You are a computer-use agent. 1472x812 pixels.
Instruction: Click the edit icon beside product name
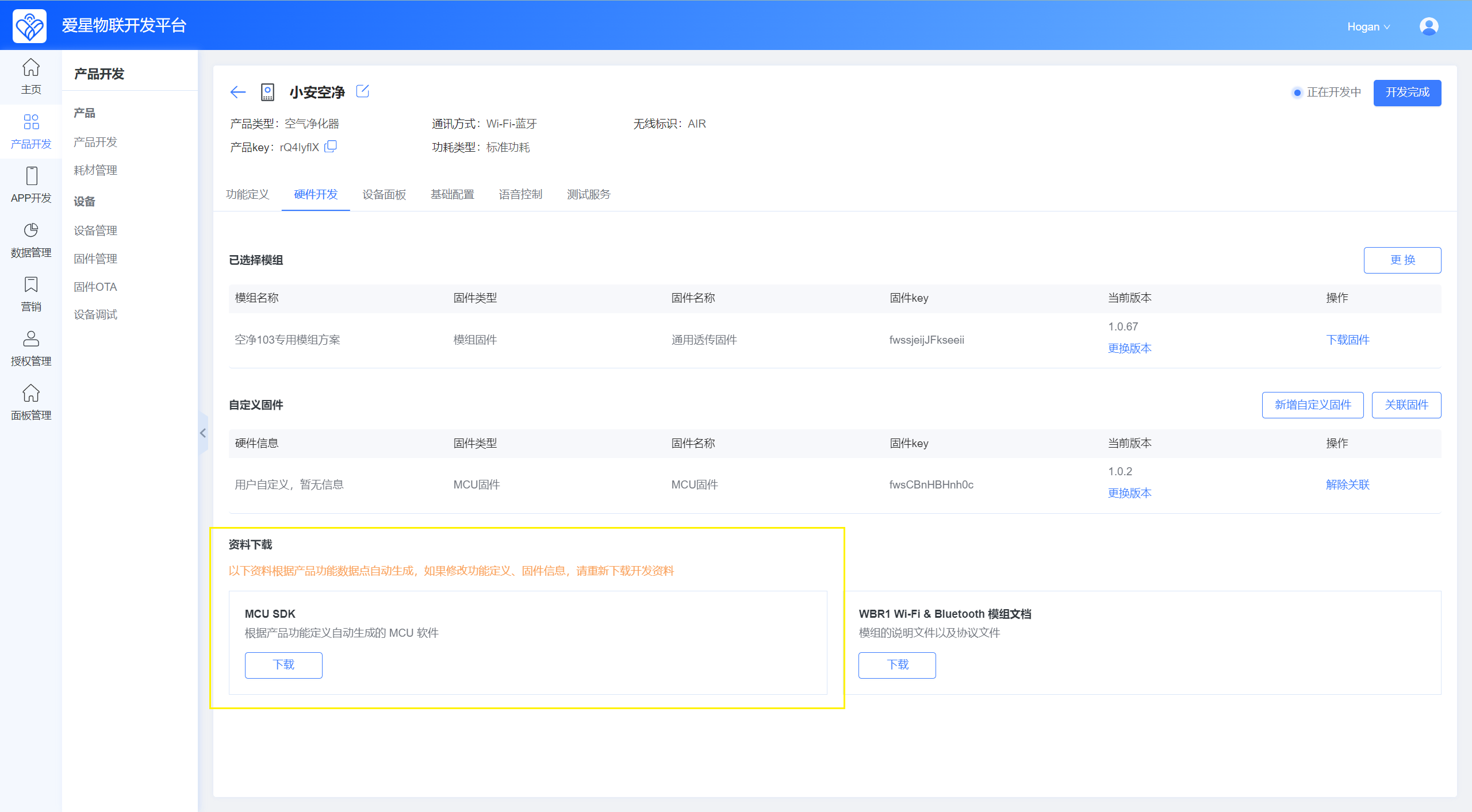pos(362,91)
